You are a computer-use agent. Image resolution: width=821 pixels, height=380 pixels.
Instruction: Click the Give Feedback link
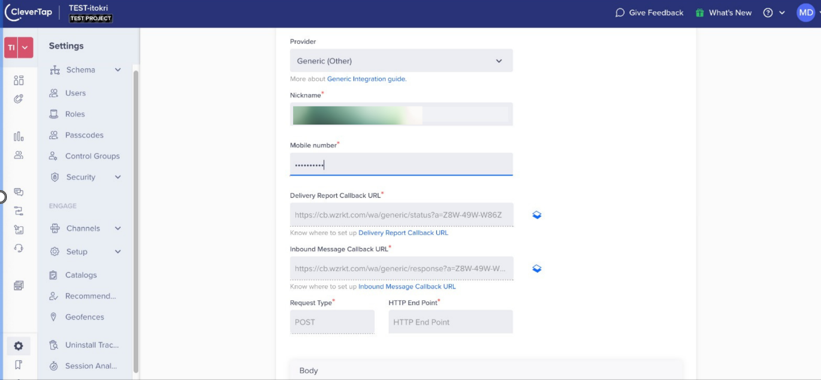(656, 13)
